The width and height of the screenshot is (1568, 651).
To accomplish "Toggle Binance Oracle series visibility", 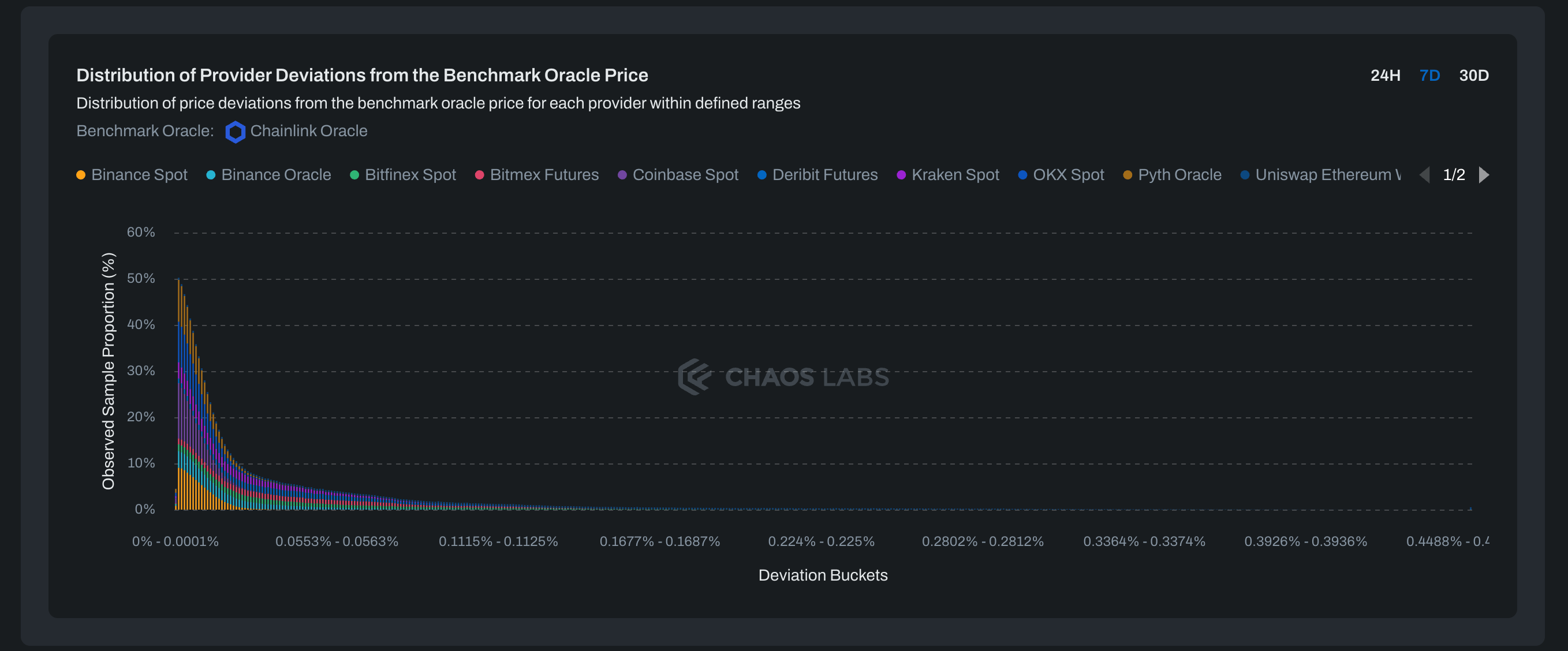I will click(276, 175).
